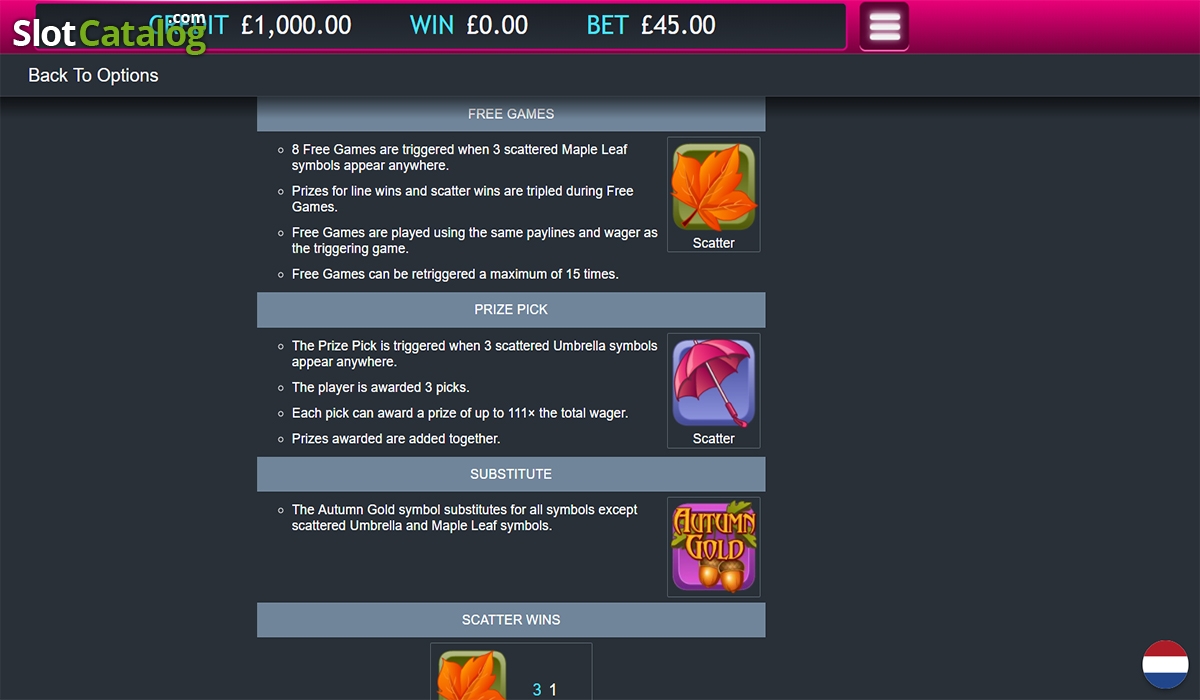Click the Scatter label under Maple Leaf
1200x700 pixels.
pos(714,243)
